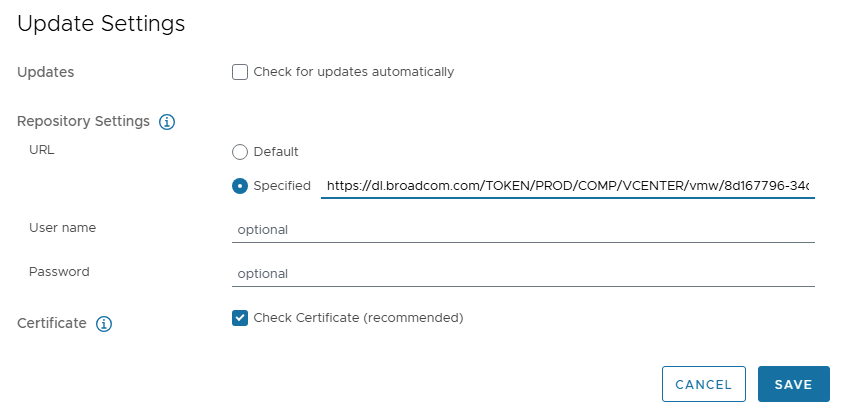Click the 'Specified' radio label text
The width and height of the screenshot is (841, 414).
[x=282, y=186]
